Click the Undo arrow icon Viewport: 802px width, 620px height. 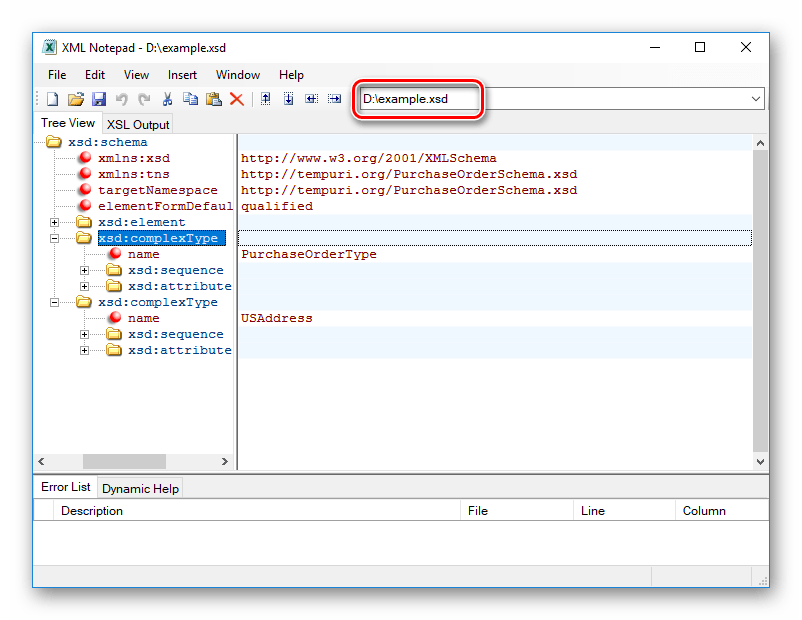pyautogui.click(x=121, y=99)
